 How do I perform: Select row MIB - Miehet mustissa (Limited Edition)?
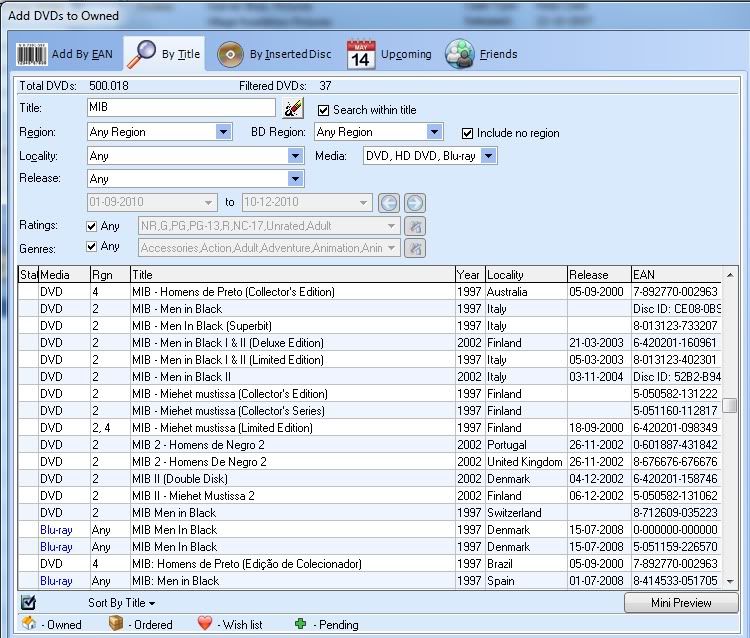(369, 428)
